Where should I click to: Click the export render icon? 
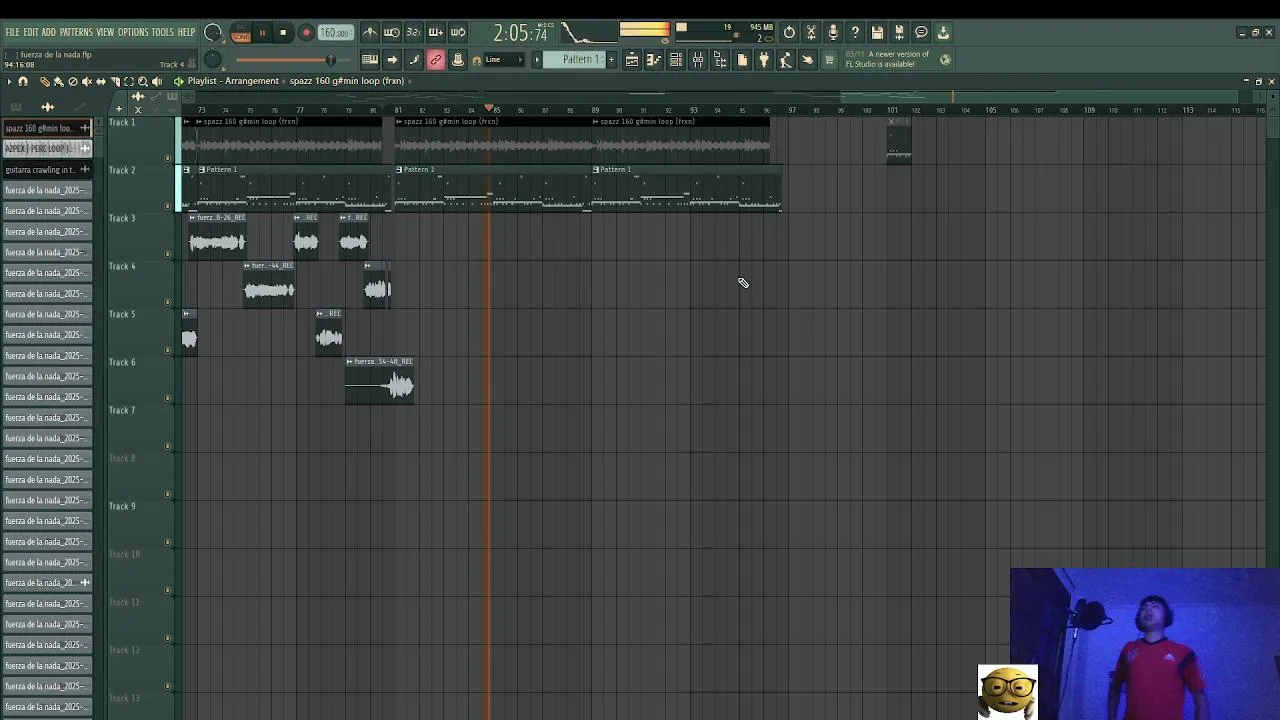[x=943, y=32]
